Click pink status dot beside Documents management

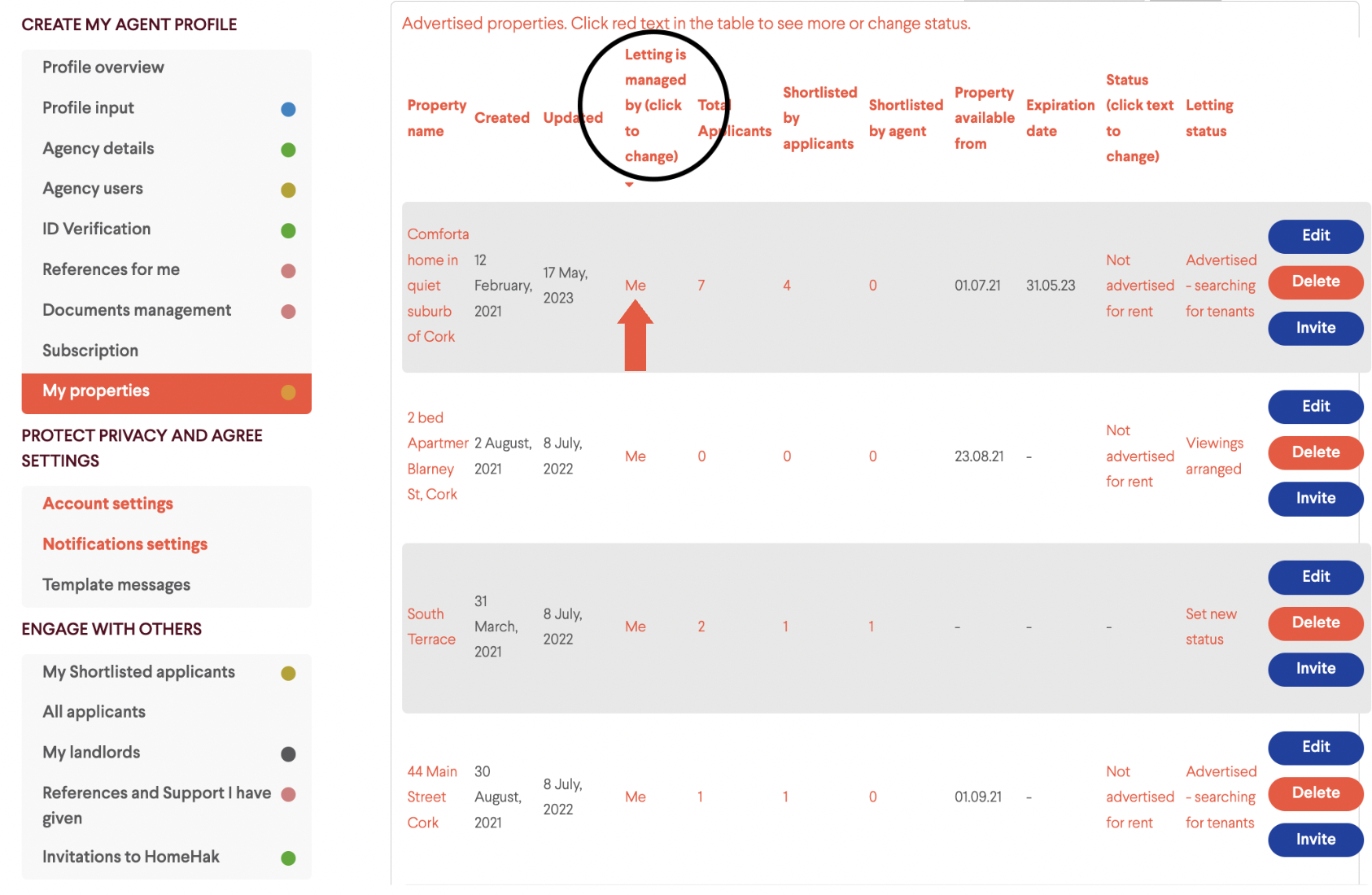[x=288, y=312]
